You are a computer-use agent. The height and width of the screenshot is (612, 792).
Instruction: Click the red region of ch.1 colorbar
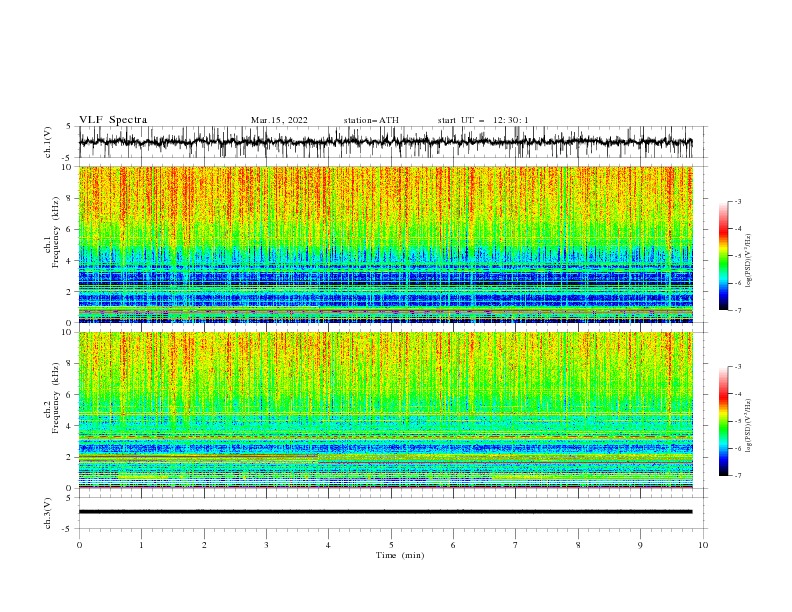click(724, 231)
